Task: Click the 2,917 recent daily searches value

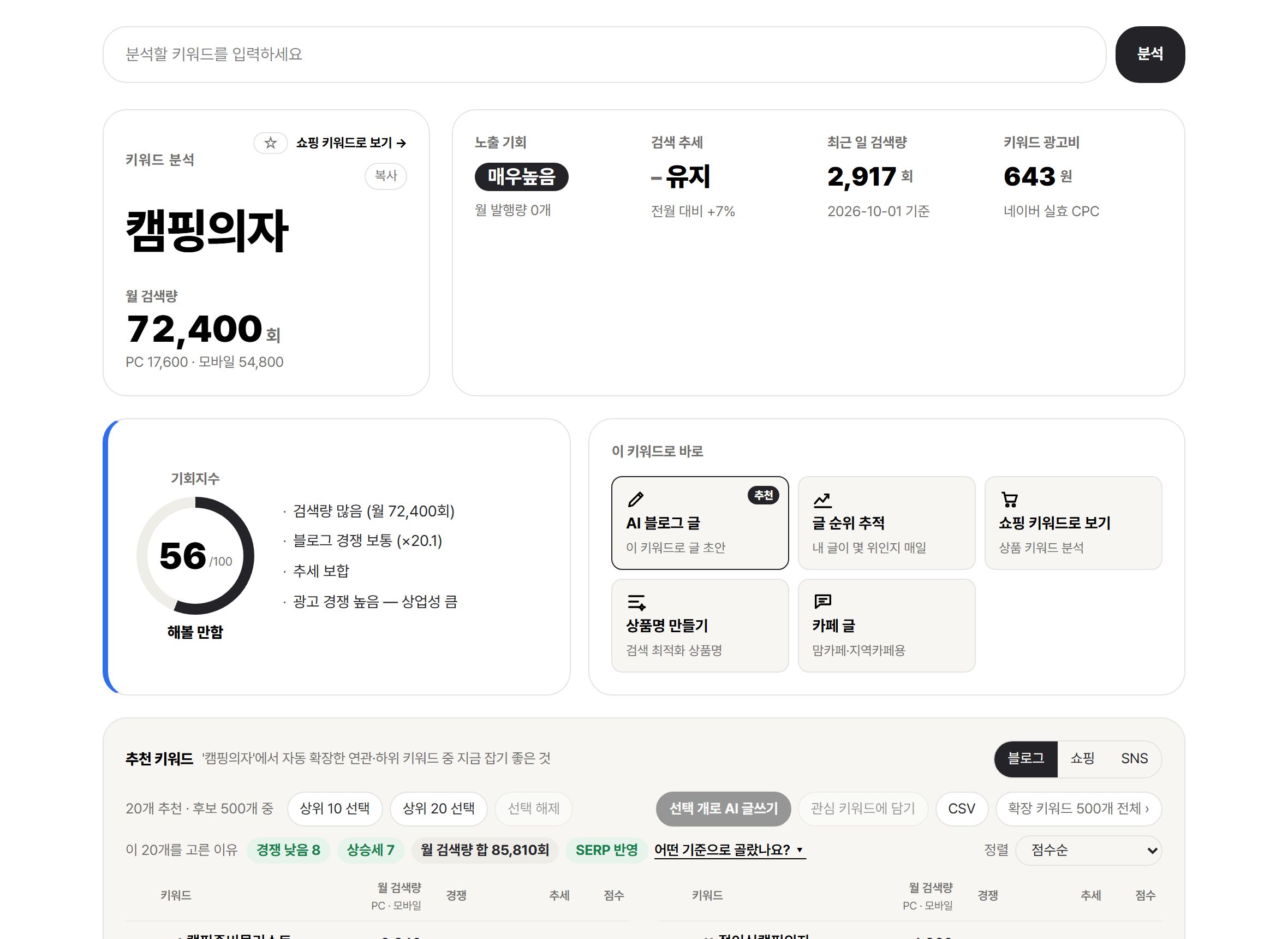Action: click(861, 177)
